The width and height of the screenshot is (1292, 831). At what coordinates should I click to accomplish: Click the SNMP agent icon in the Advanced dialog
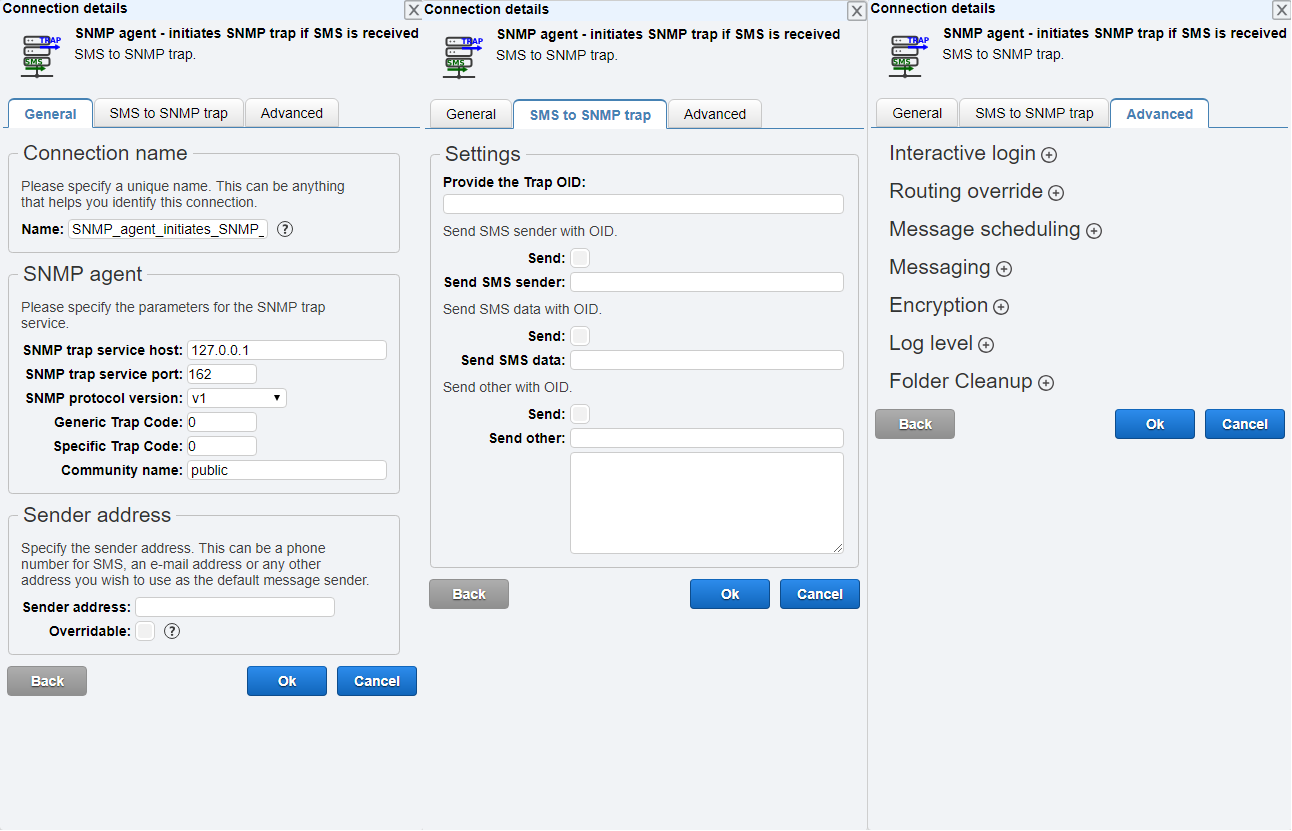point(906,55)
